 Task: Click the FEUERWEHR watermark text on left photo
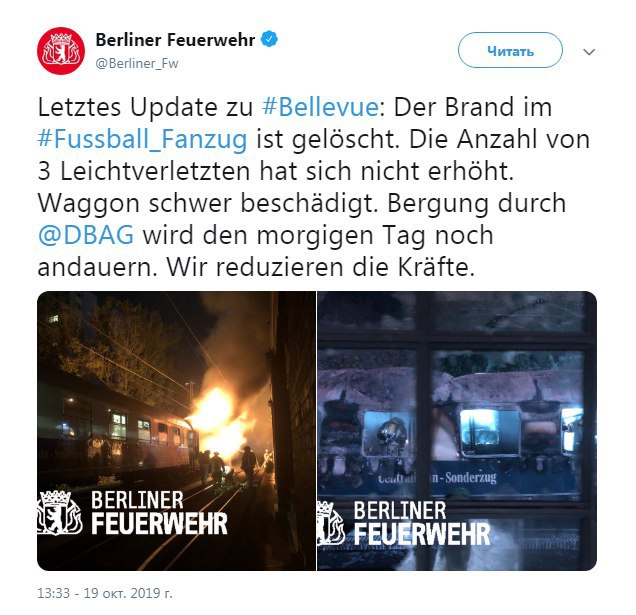coord(159,524)
